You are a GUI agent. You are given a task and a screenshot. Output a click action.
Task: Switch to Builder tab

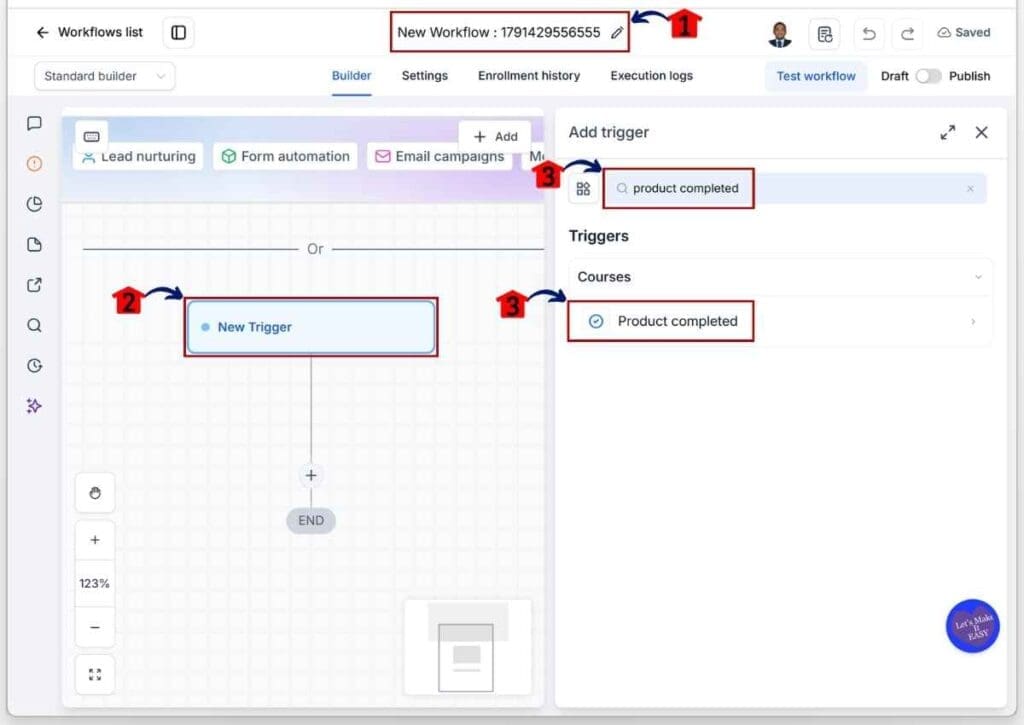(351, 76)
